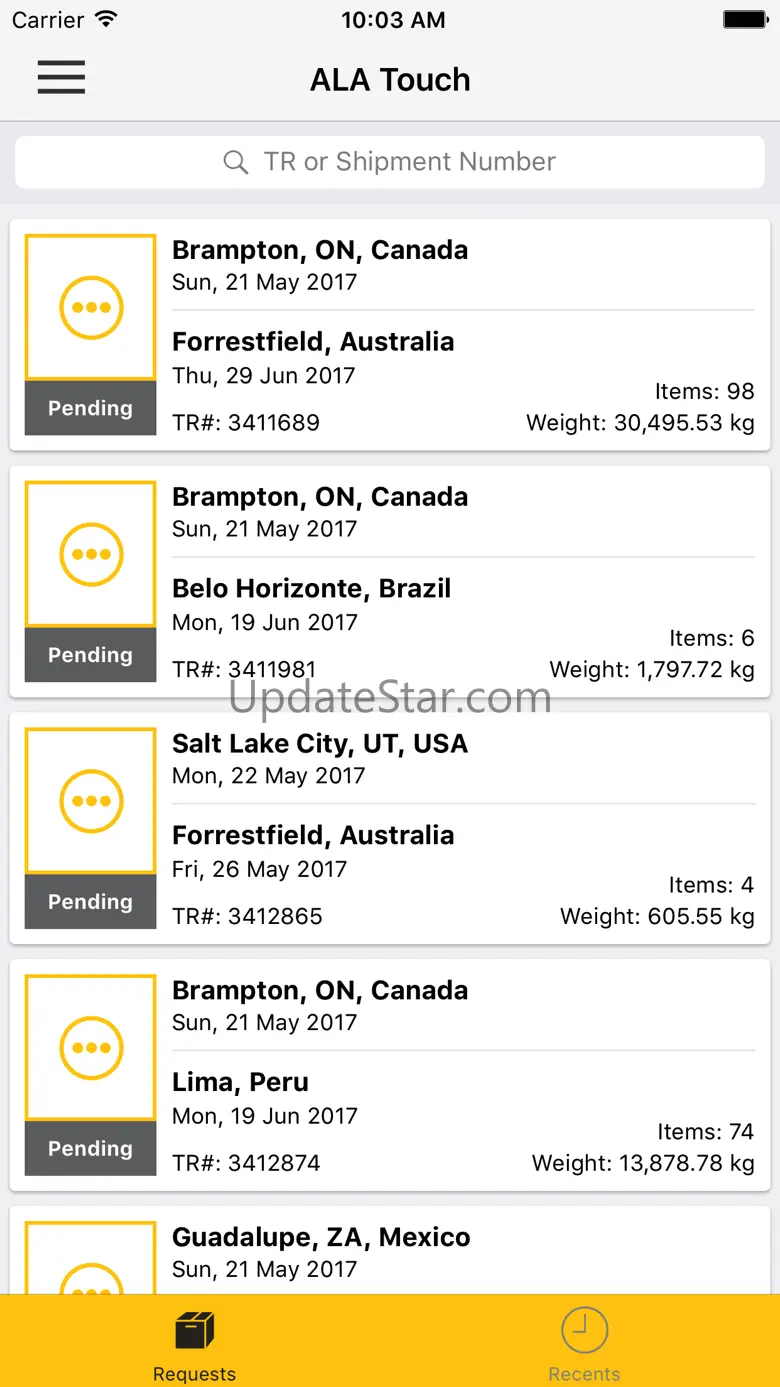The width and height of the screenshot is (780, 1387).
Task: Focus the TR or Shipment Number search field
Action: point(390,162)
